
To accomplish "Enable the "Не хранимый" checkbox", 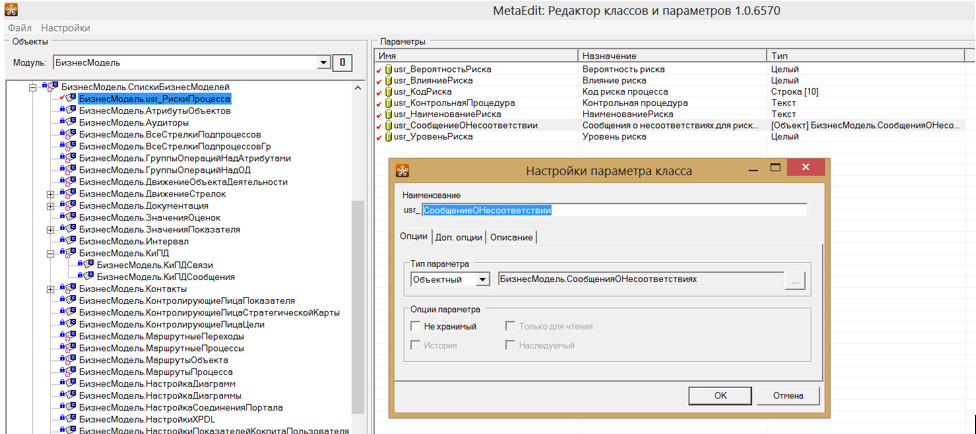I will click(x=415, y=326).
